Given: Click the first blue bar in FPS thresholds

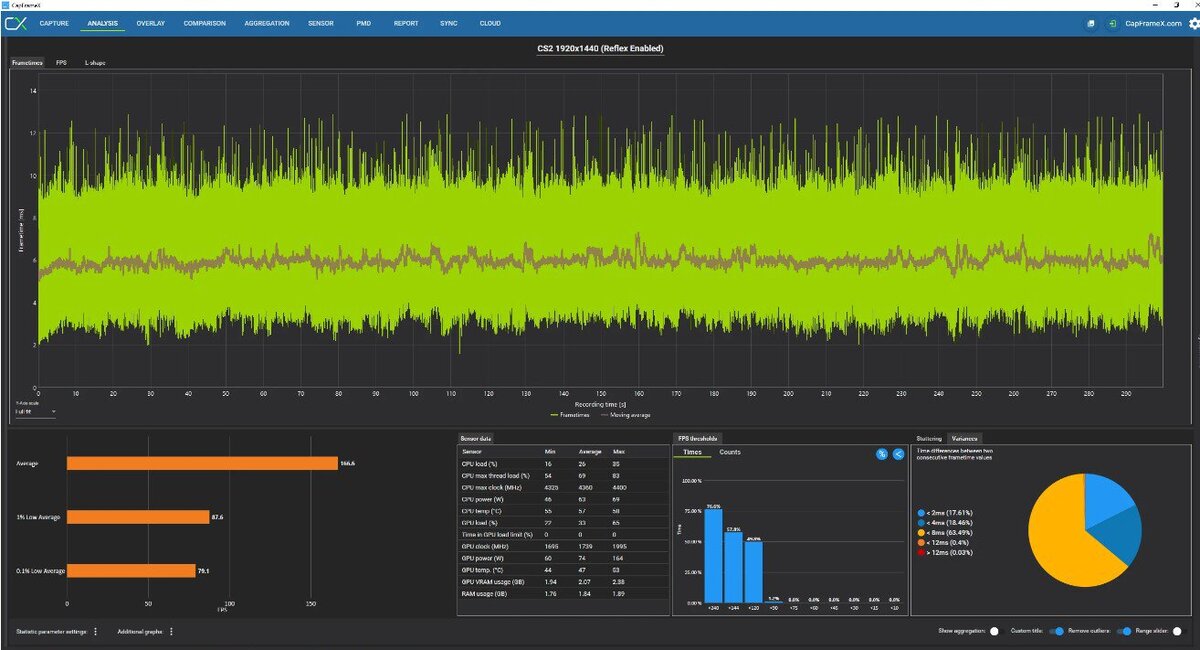Looking at the screenshot, I should click(x=714, y=557).
